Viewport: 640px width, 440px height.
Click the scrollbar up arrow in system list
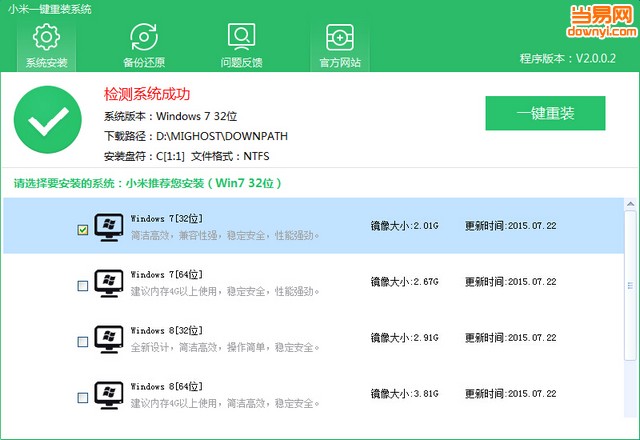[630, 204]
